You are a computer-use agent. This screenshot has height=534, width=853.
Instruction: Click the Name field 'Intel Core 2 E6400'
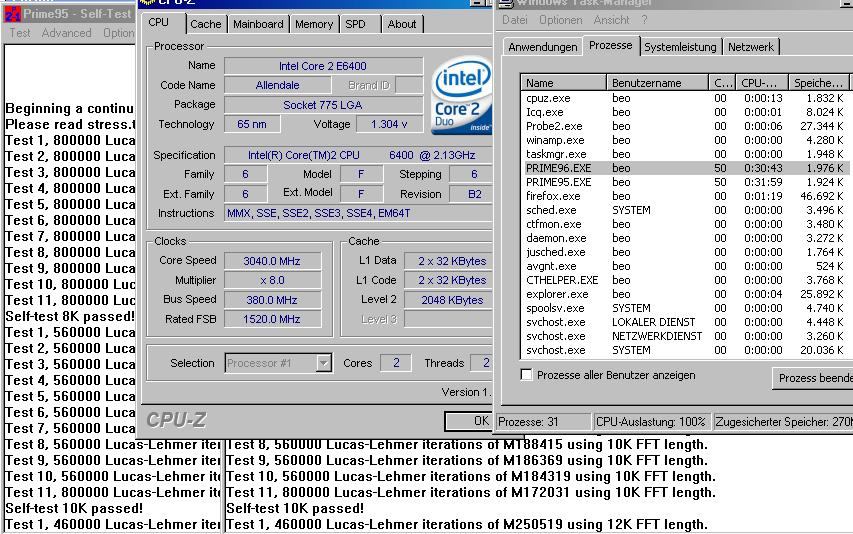[323, 66]
